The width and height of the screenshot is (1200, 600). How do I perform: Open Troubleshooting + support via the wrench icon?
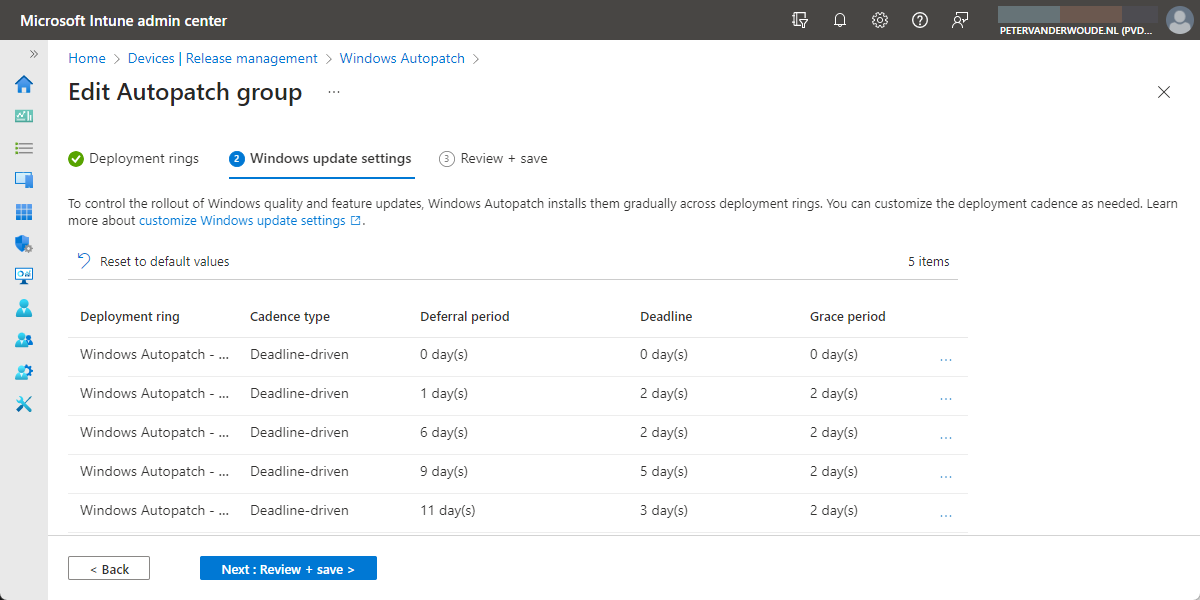click(x=23, y=403)
